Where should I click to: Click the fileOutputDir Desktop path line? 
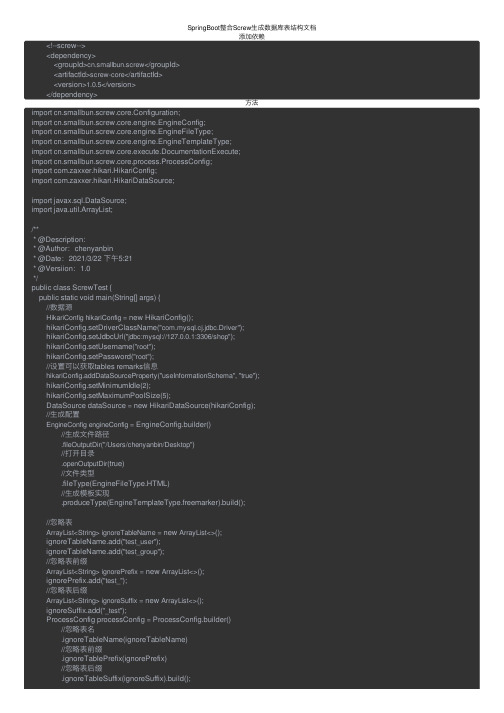click(128, 444)
